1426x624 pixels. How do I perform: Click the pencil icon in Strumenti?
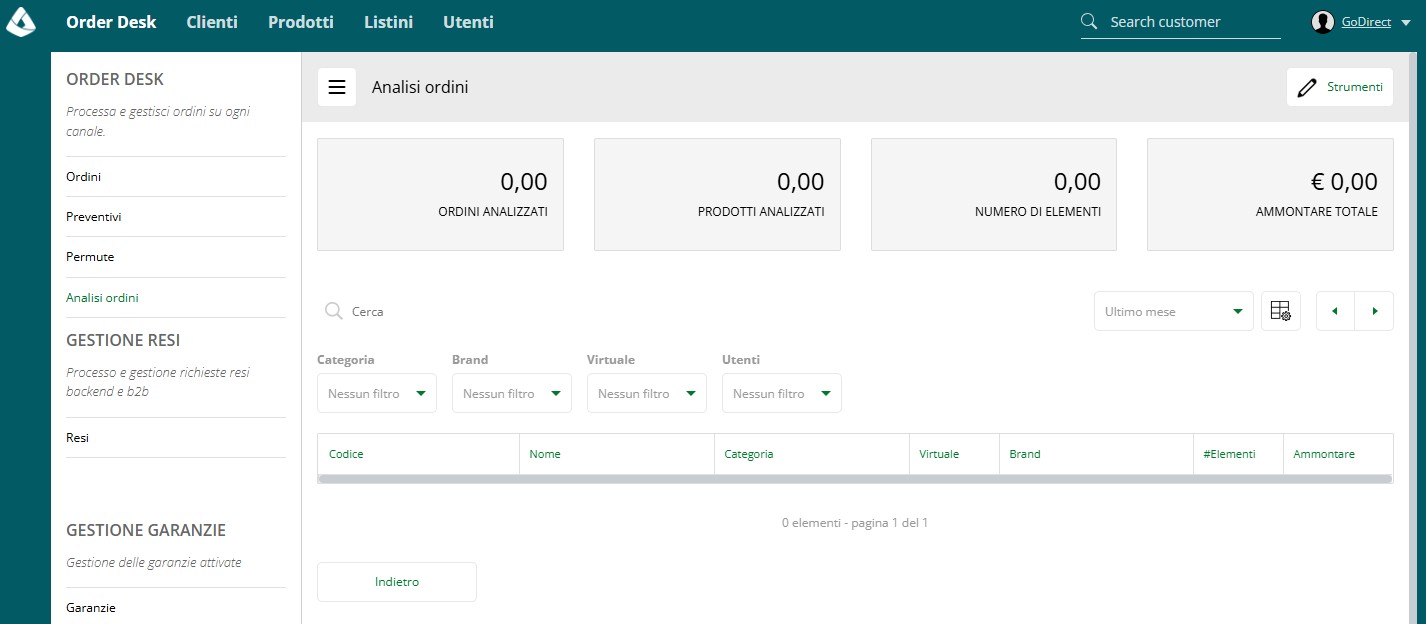(x=1307, y=87)
